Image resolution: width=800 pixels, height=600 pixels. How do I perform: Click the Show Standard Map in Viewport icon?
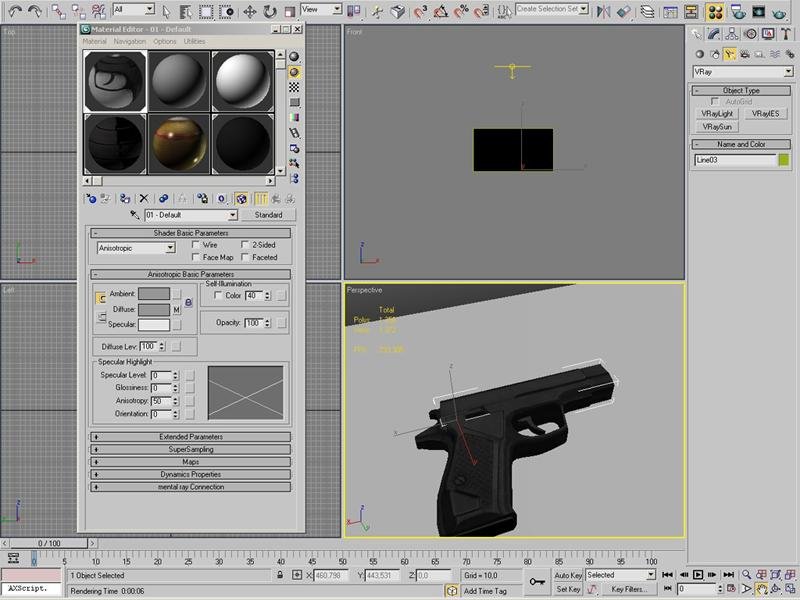click(x=240, y=196)
